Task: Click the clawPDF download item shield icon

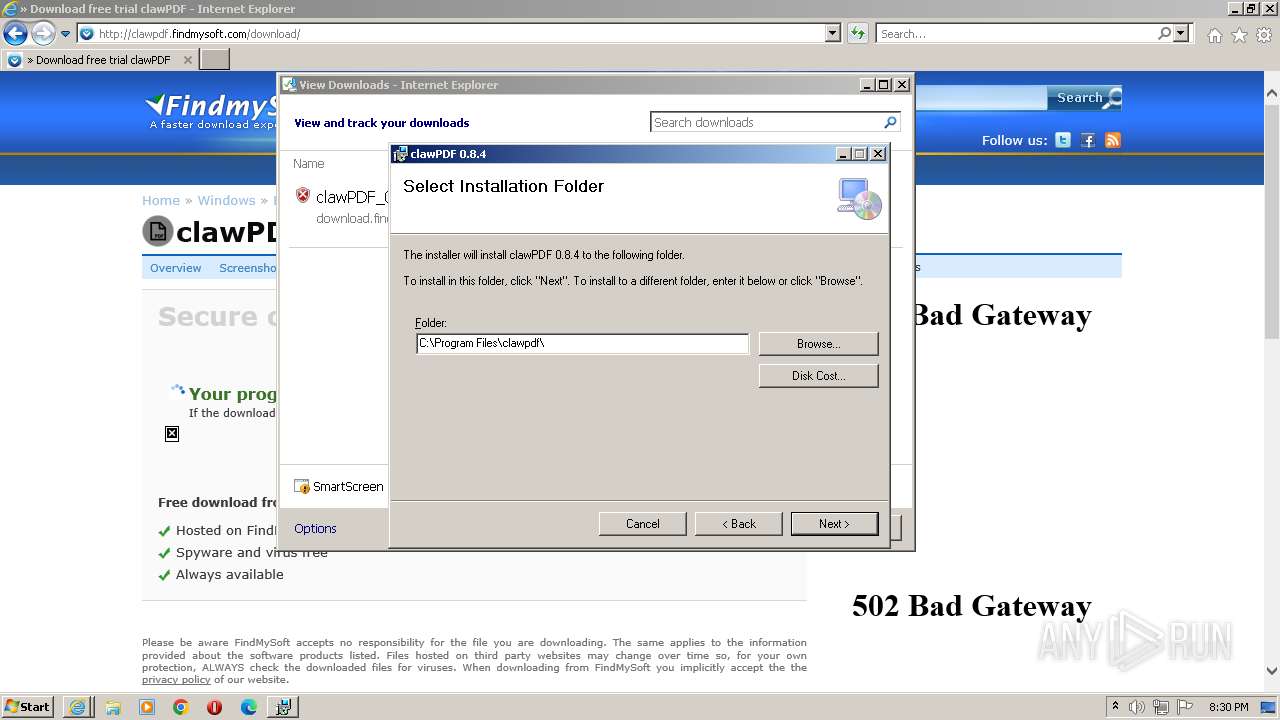Action: tap(303, 195)
